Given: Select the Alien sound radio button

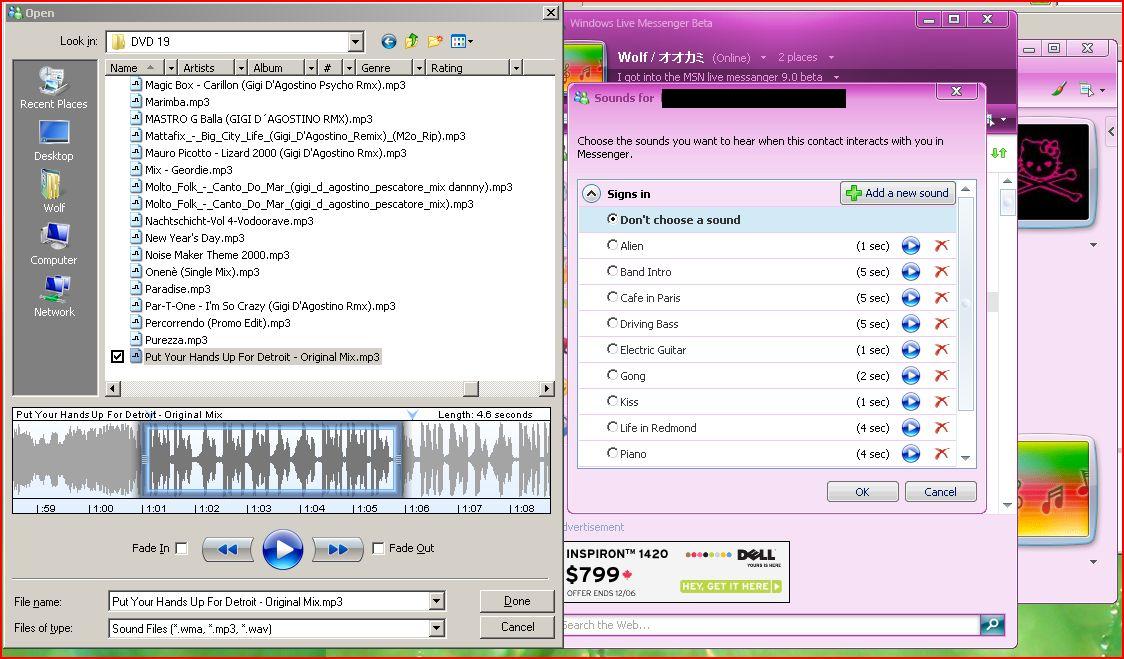Looking at the screenshot, I should (611, 245).
